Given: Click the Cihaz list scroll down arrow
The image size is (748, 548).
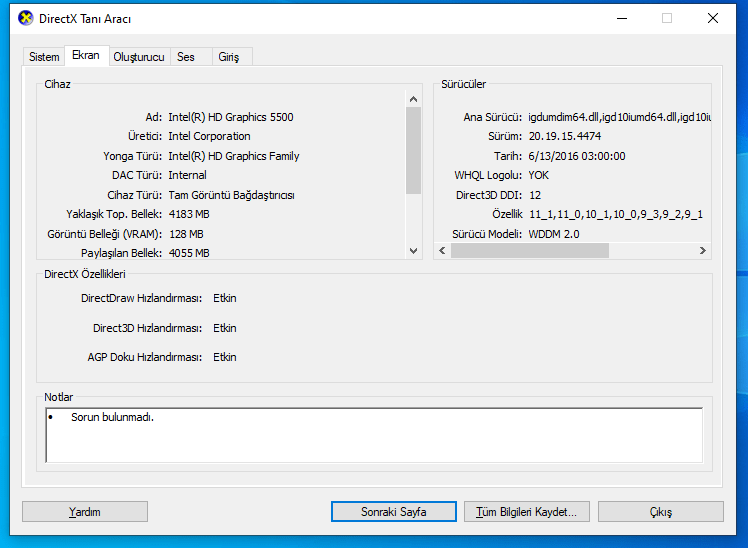Looking at the screenshot, I should (414, 251).
